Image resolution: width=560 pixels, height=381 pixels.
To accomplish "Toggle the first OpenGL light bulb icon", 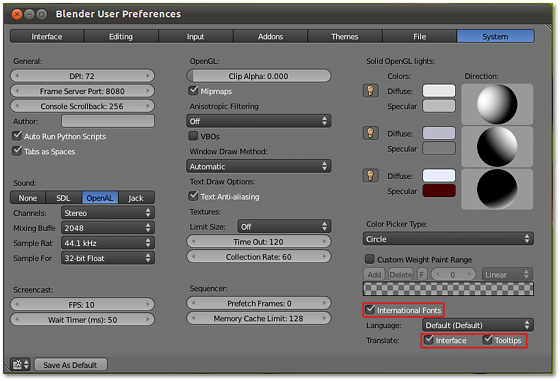I will pos(370,91).
